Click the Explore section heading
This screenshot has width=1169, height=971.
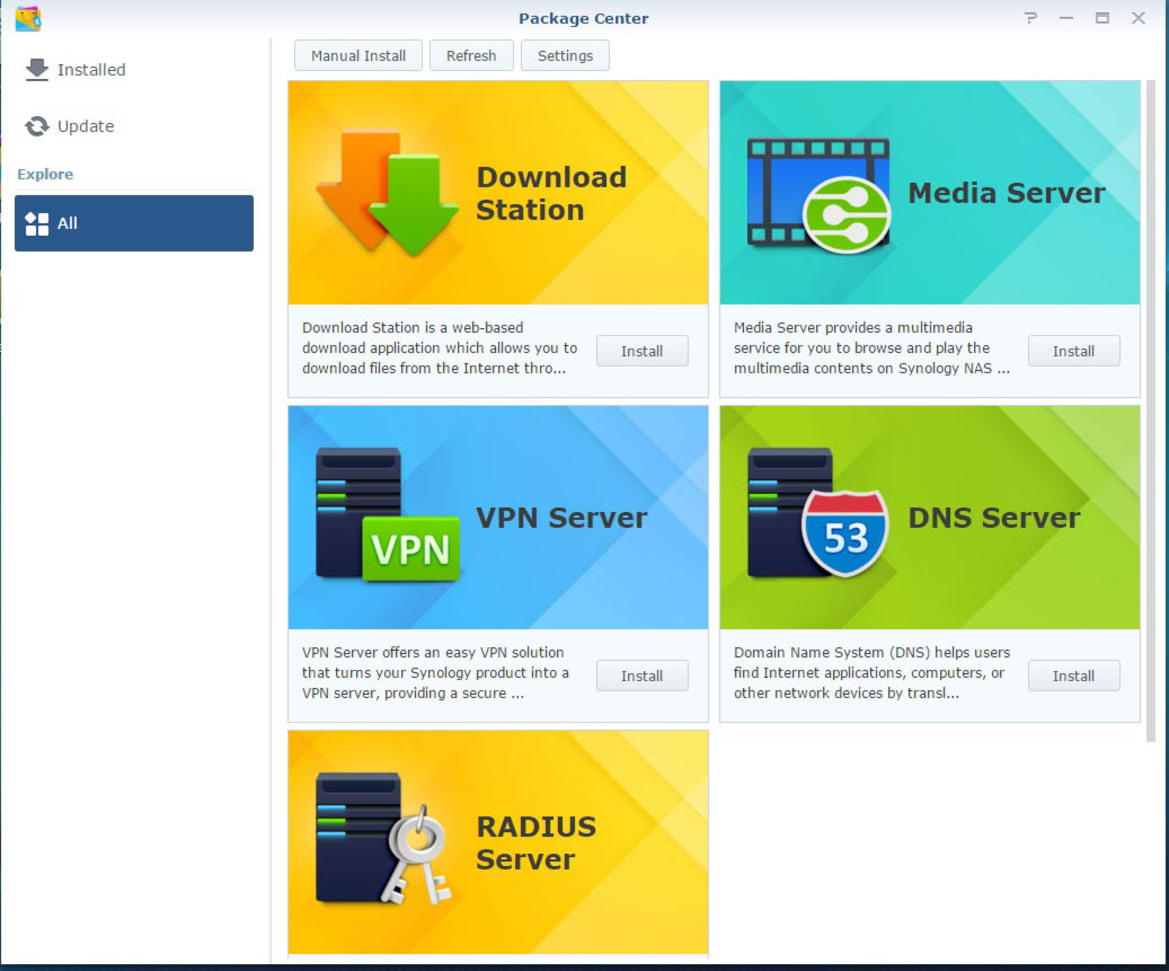(45, 174)
